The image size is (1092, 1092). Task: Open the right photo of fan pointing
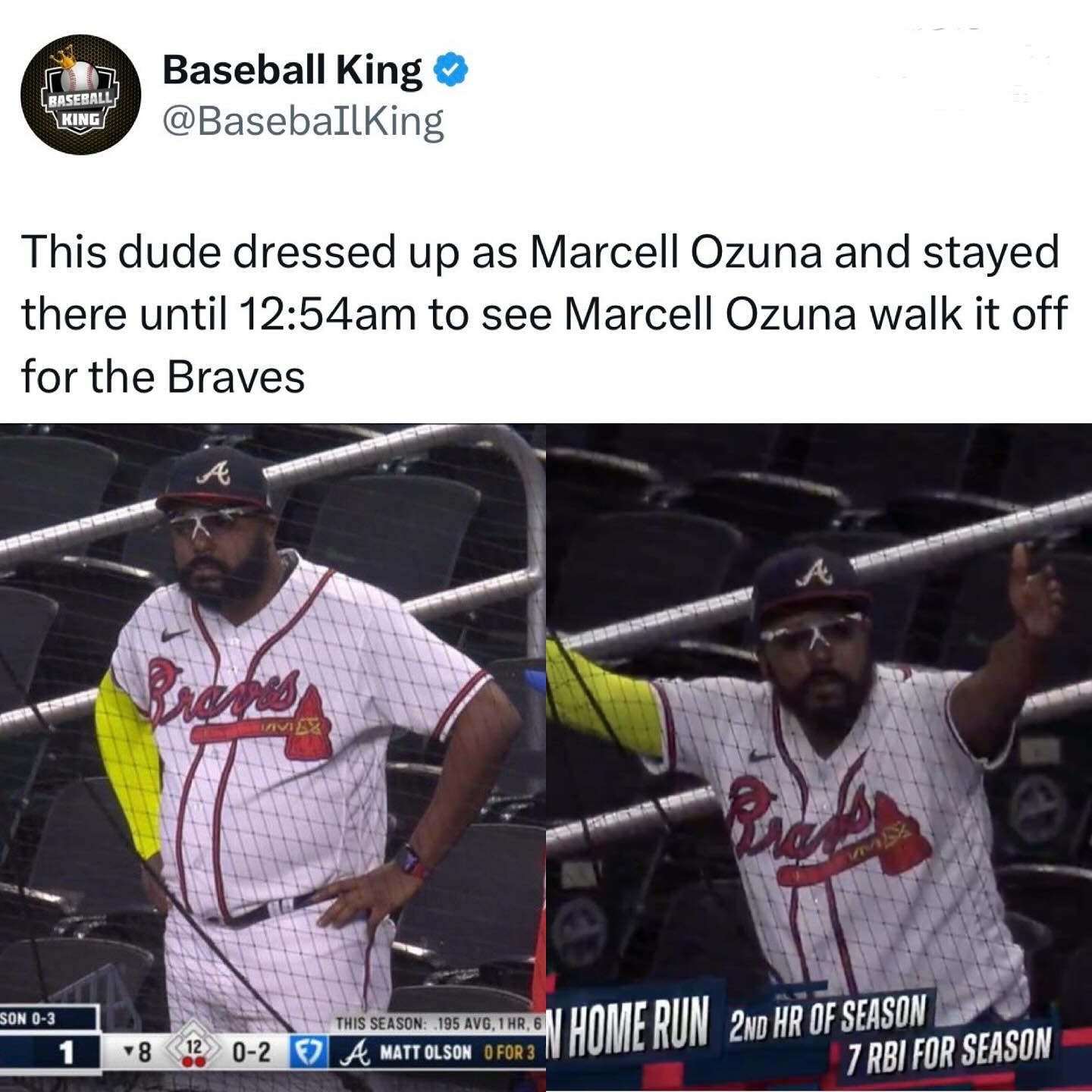(819, 758)
